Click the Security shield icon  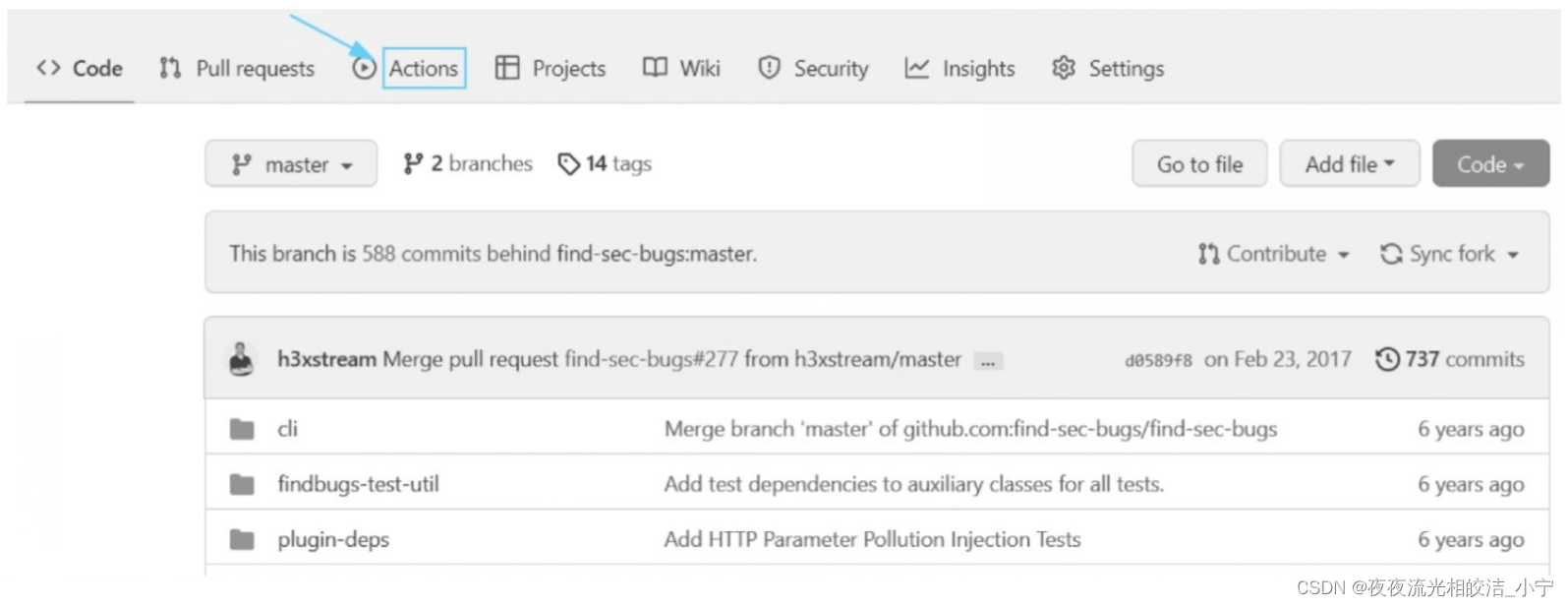pos(769,68)
